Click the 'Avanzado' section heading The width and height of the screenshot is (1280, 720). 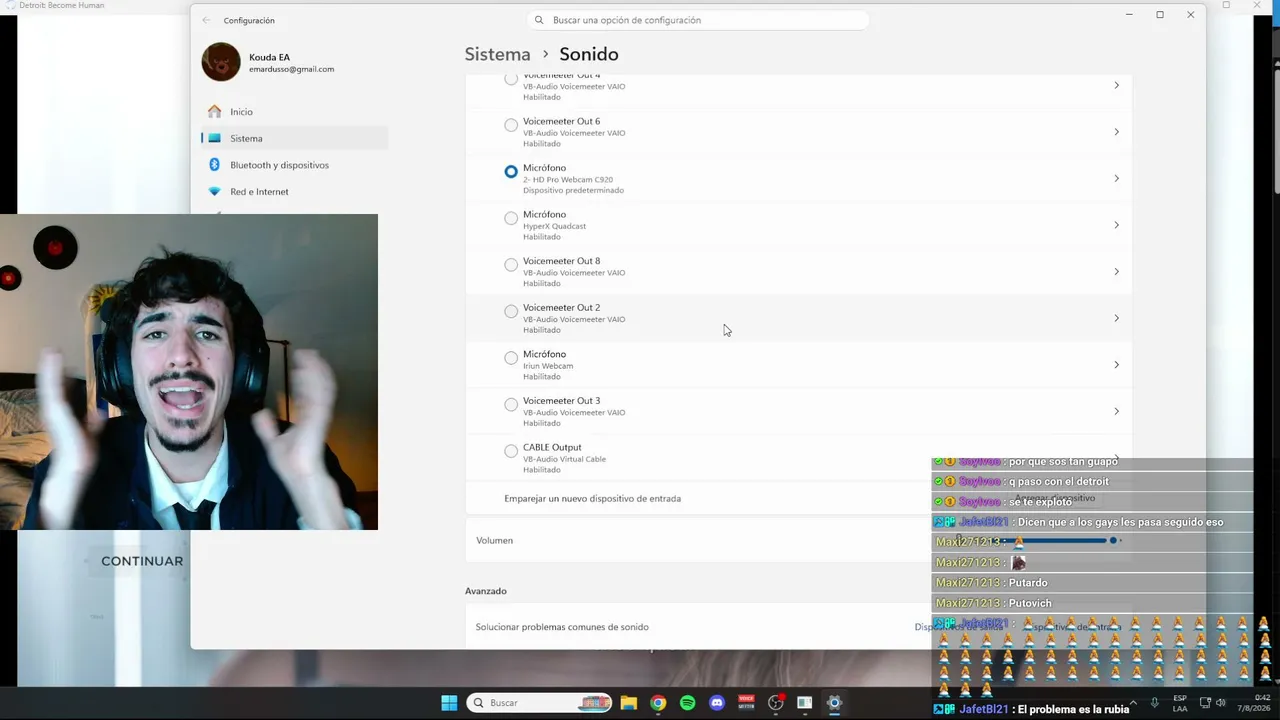[486, 591]
